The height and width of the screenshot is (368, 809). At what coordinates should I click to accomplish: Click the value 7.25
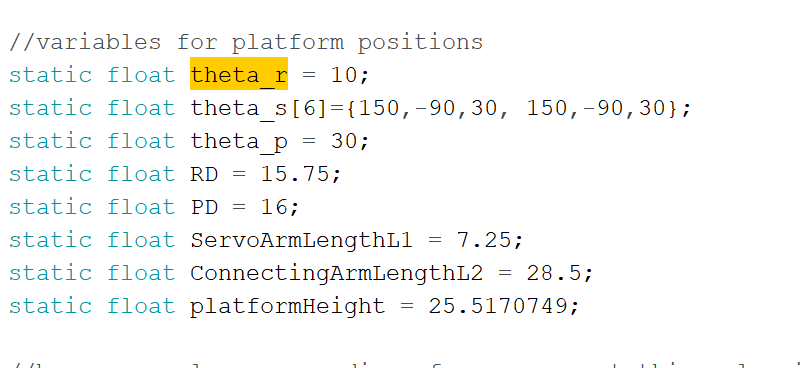pos(484,240)
